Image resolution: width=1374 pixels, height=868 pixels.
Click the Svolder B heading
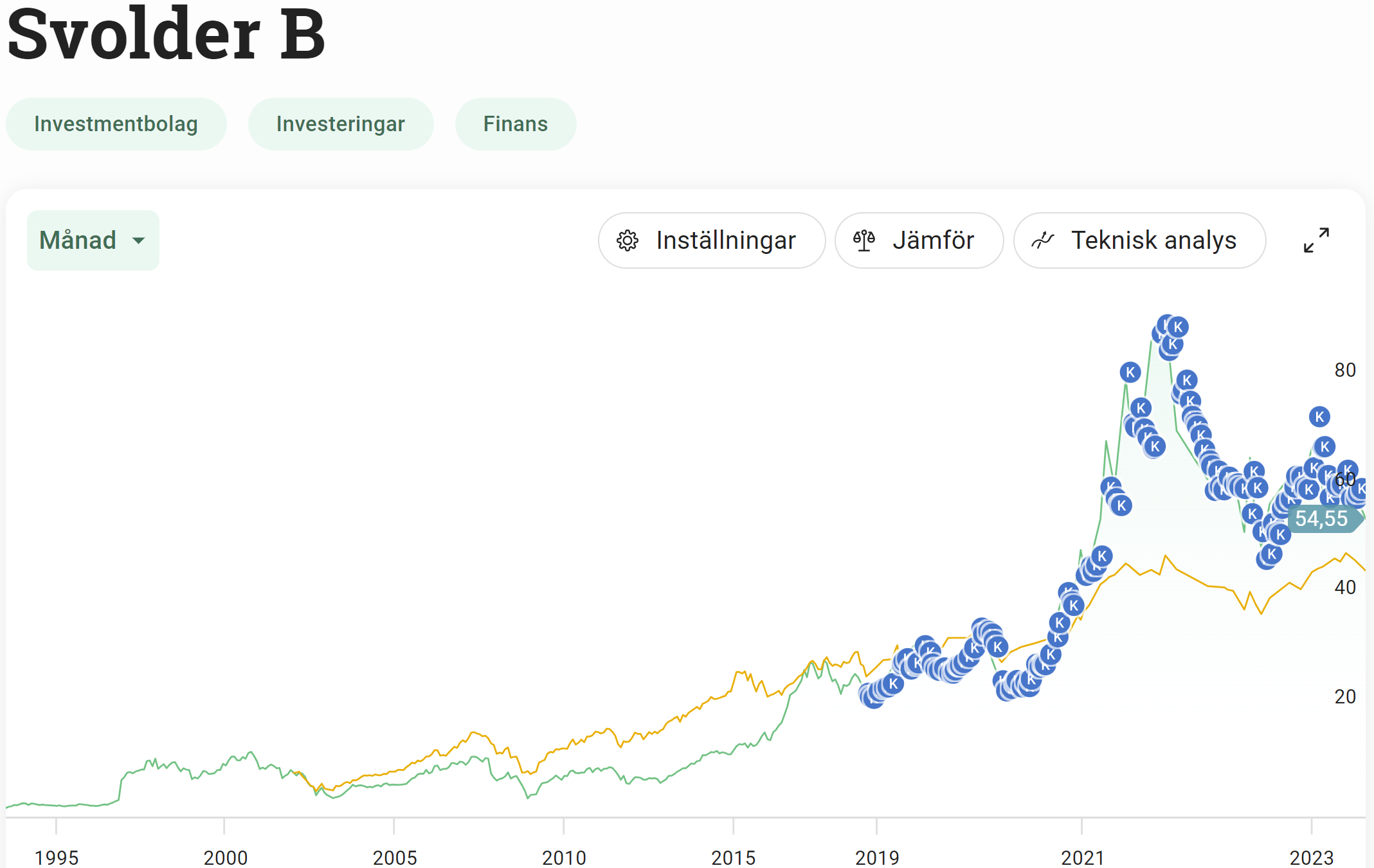click(166, 33)
